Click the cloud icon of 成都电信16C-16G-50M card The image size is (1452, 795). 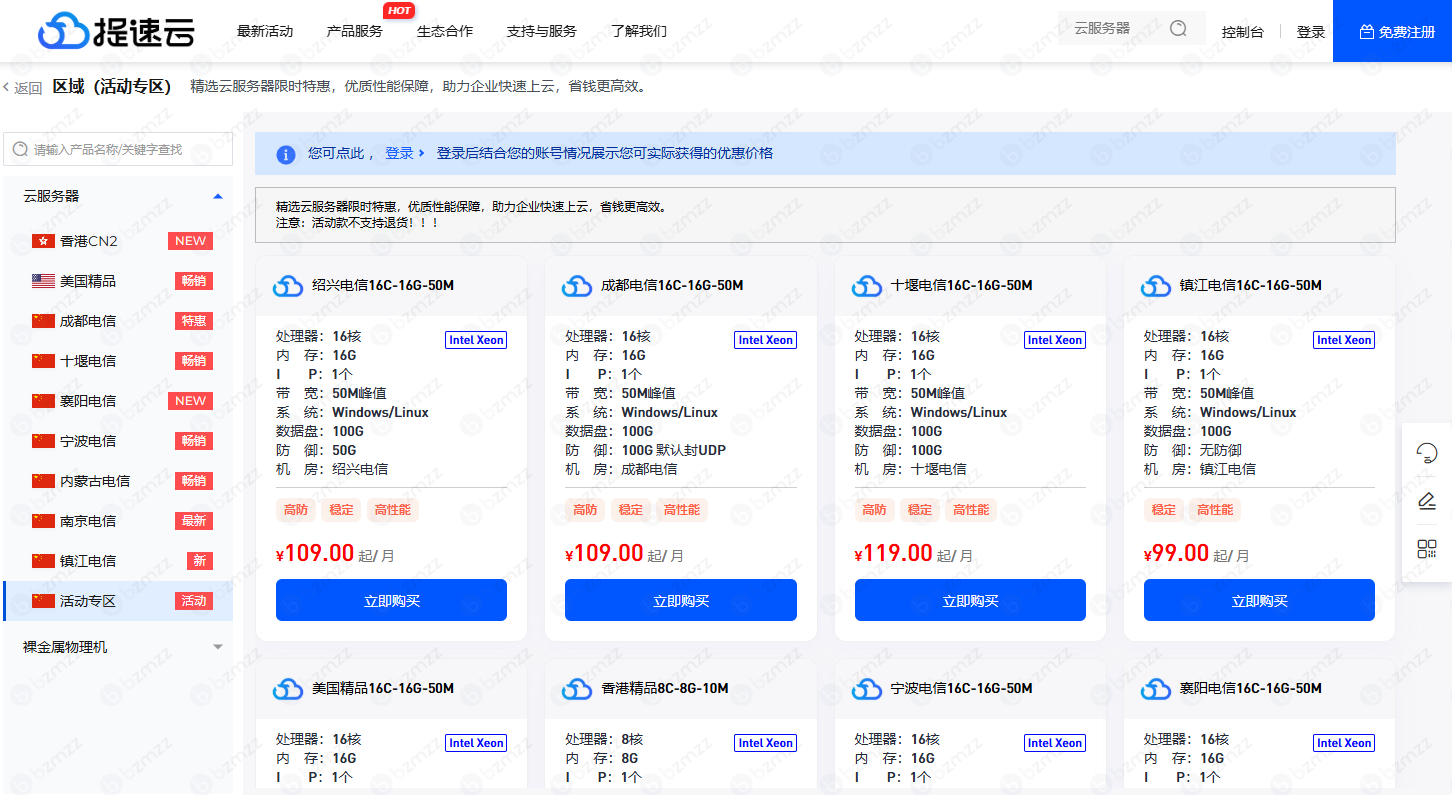(x=577, y=286)
